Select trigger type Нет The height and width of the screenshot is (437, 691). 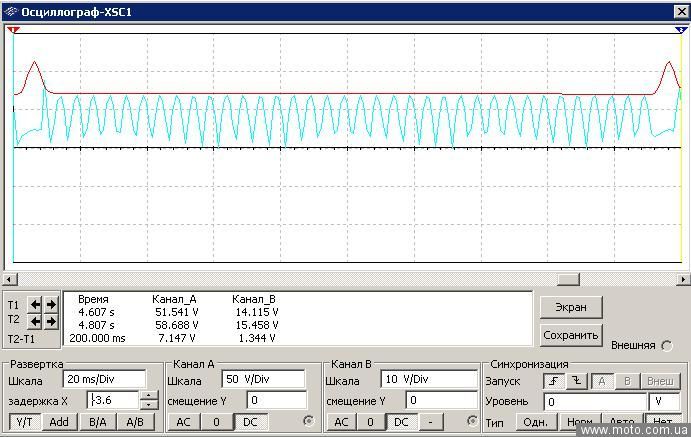663,422
